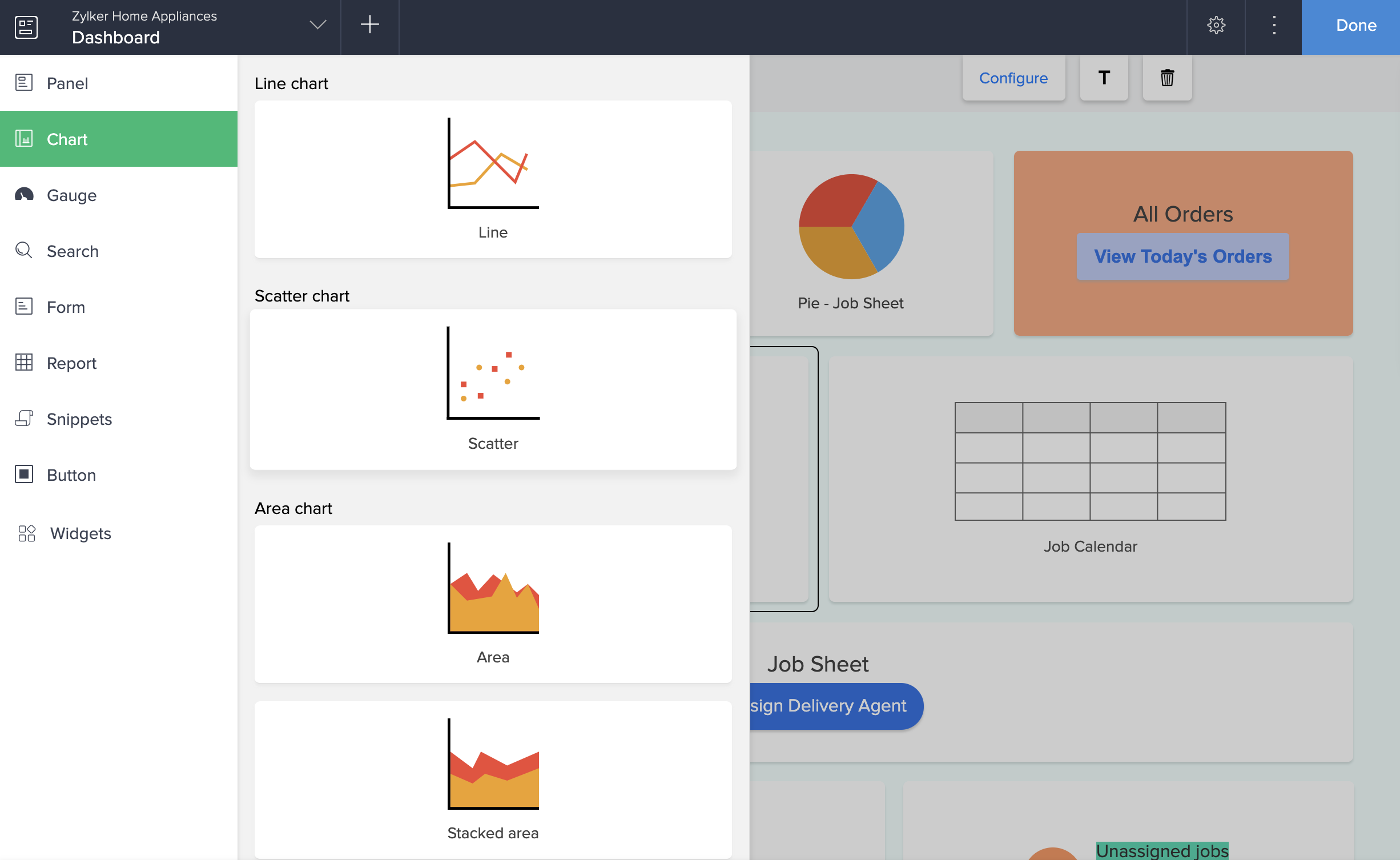Open the Widgets element category
This screenshot has height=860, width=1400.
click(80, 533)
